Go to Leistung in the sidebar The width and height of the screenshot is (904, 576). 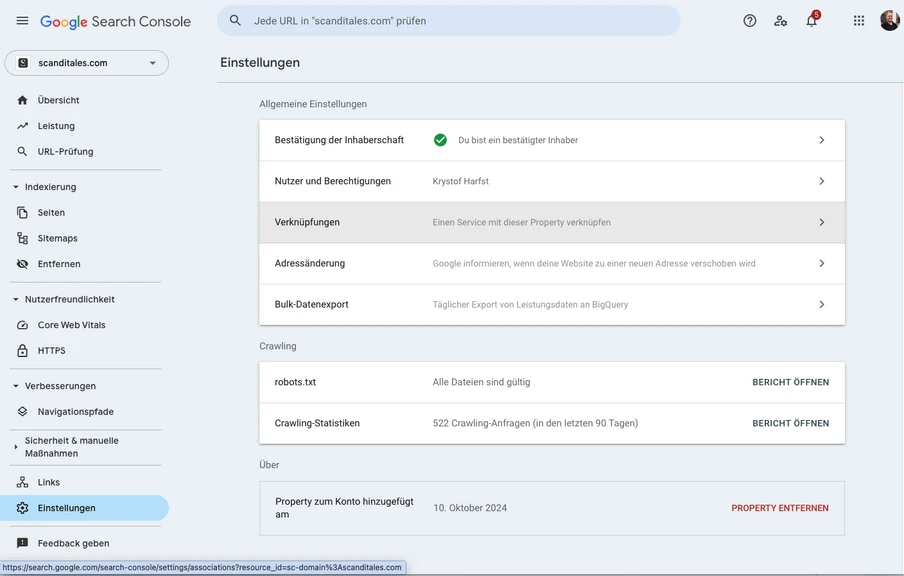pos(56,126)
